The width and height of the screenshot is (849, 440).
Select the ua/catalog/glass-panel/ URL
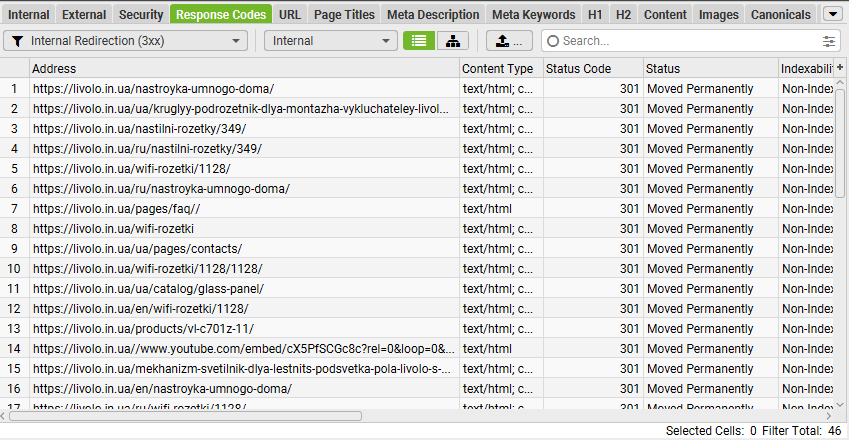pos(148,289)
